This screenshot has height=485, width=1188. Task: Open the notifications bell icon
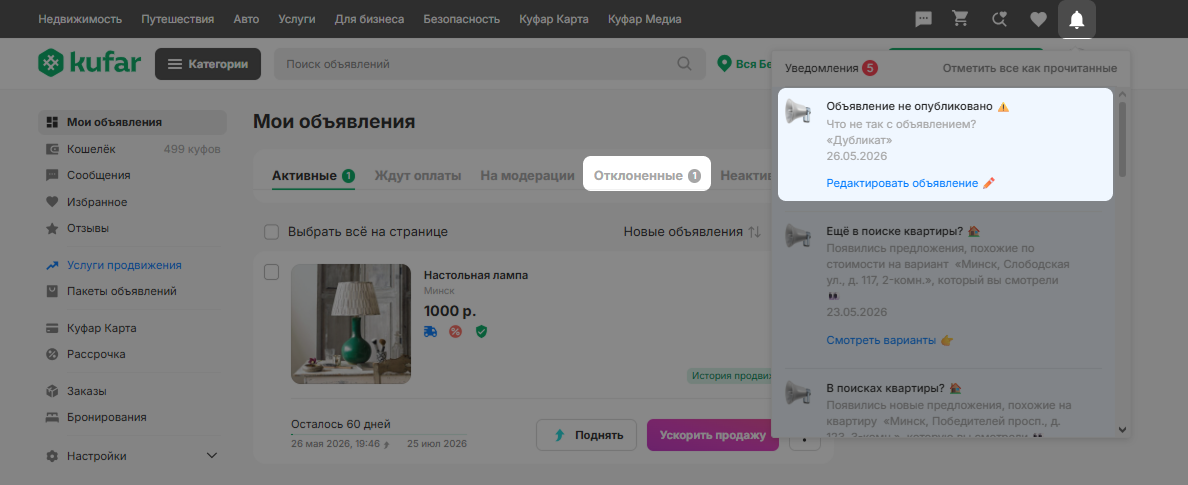(x=1076, y=20)
